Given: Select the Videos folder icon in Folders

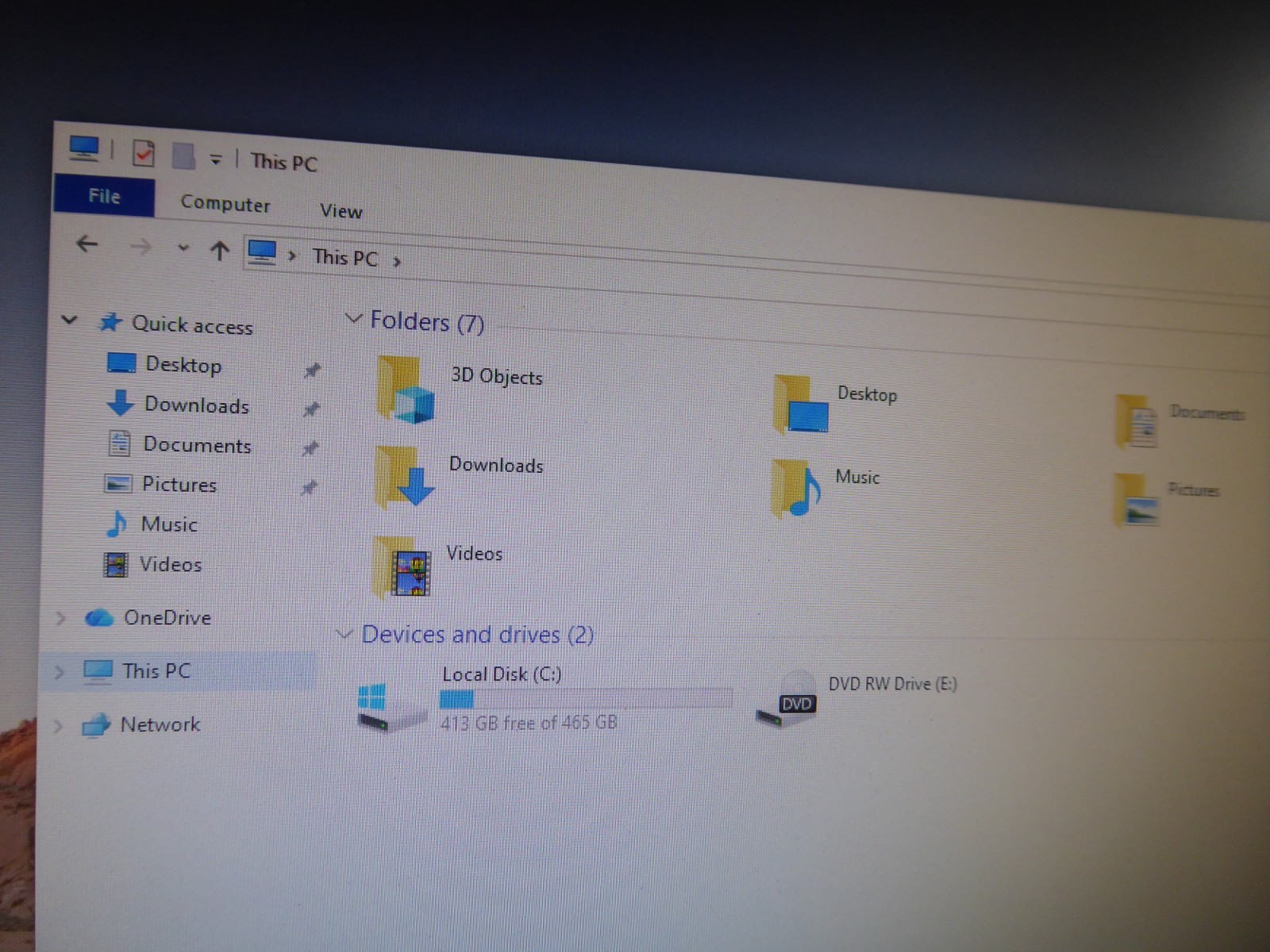Looking at the screenshot, I should (x=402, y=566).
